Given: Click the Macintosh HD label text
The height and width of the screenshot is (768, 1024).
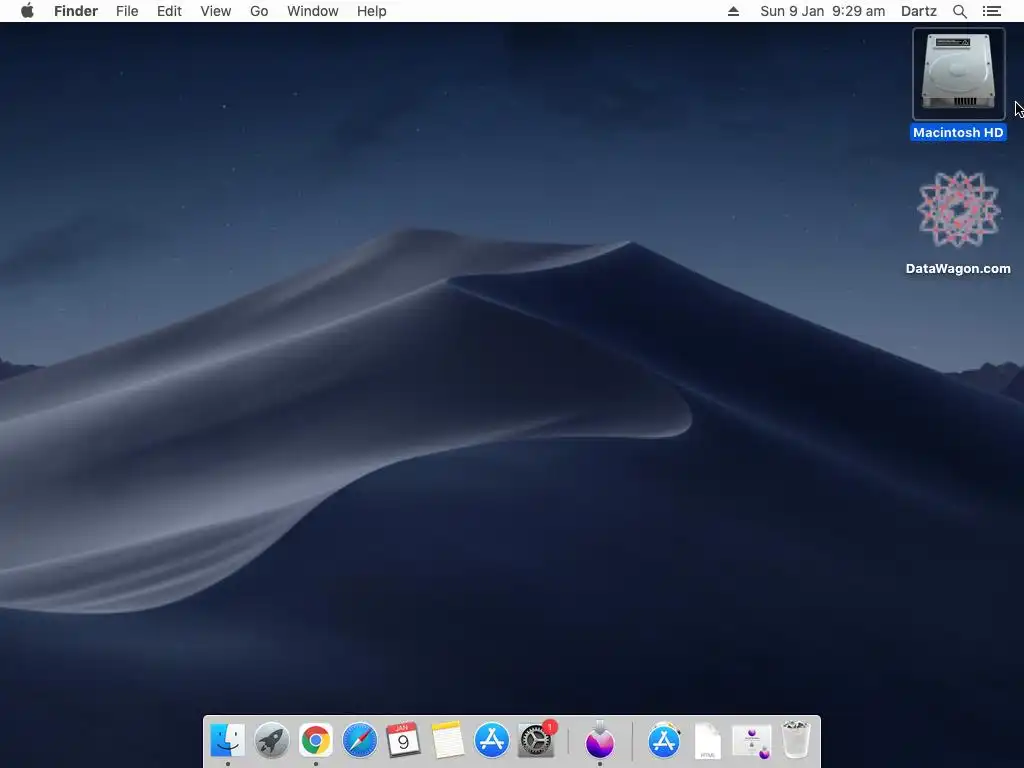Looking at the screenshot, I should [958, 133].
